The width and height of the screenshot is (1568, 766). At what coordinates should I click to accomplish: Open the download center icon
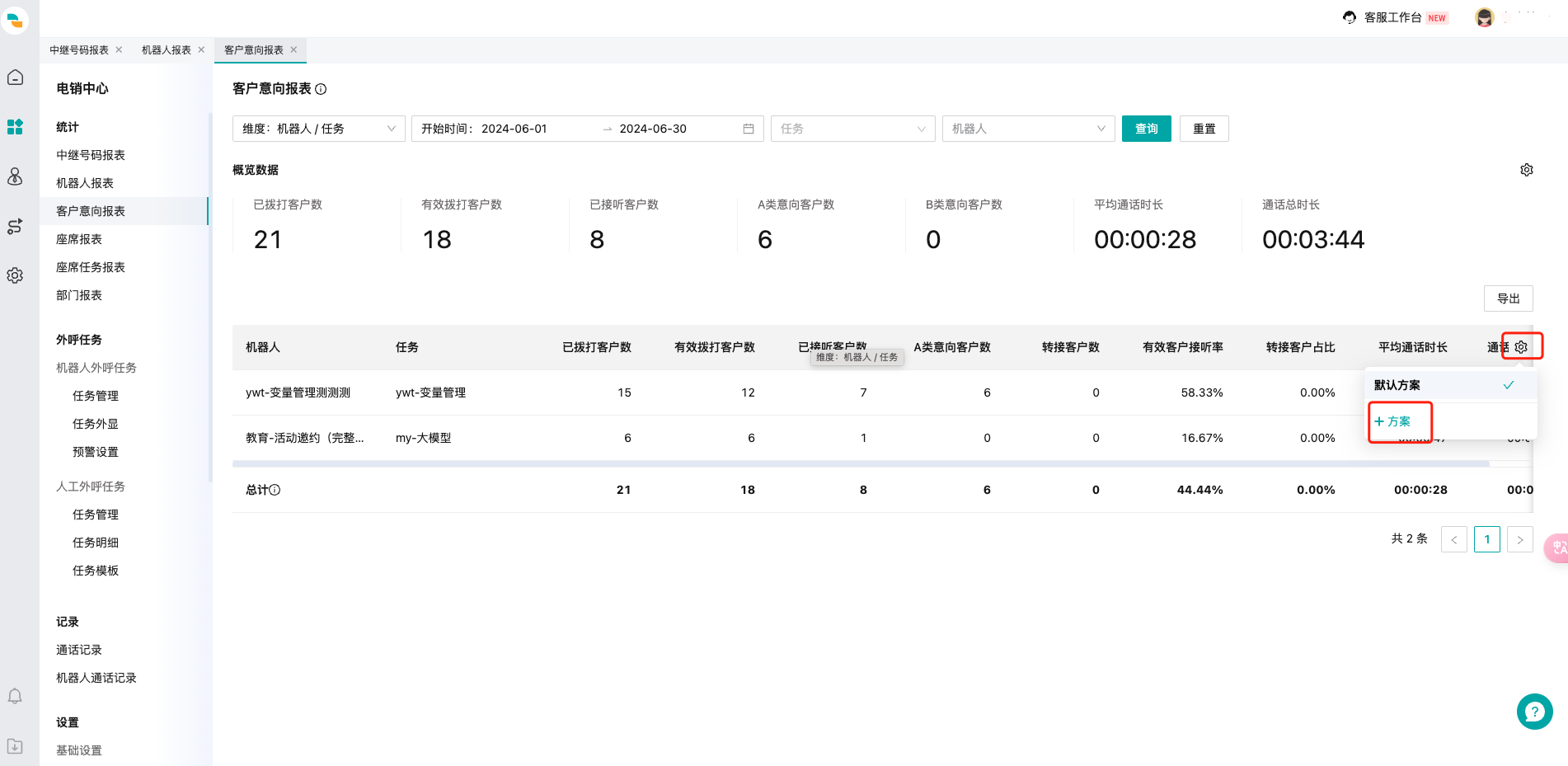[15, 746]
